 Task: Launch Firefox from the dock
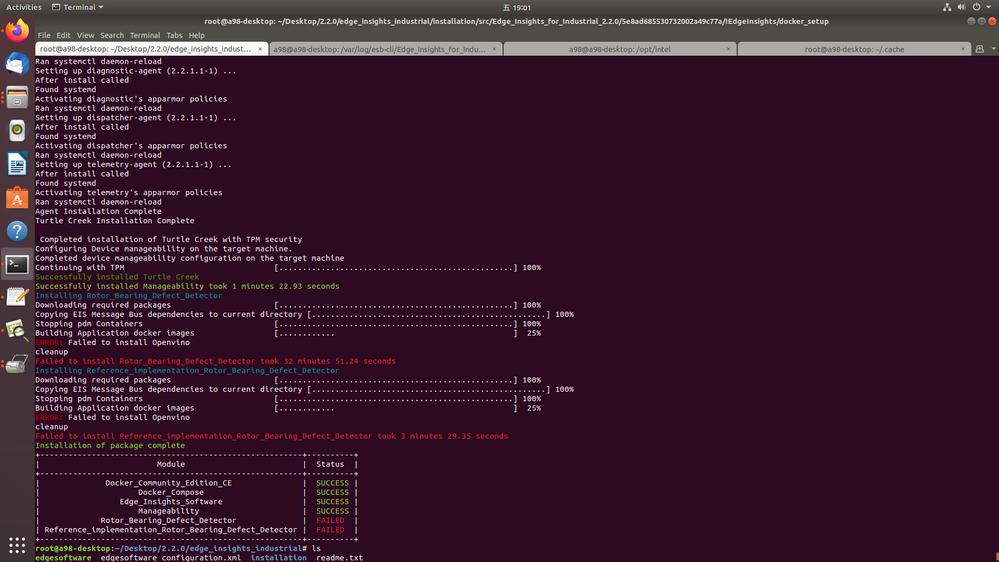(x=17, y=31)
